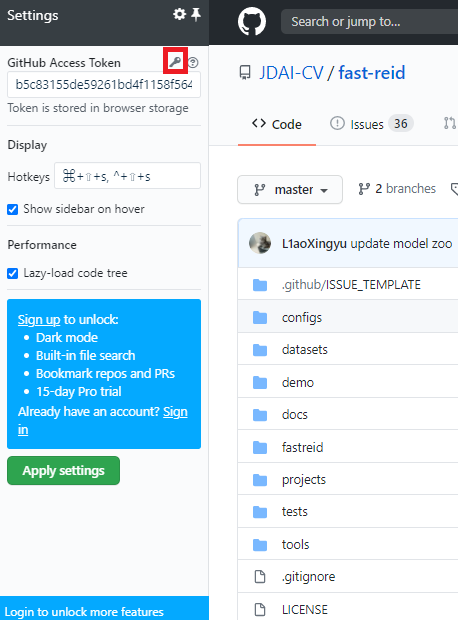Image resolution: width=458 pixels, height=620 pixels.
Task: Click the key icon beside GitHub Access Token
Action: point(175,61)
